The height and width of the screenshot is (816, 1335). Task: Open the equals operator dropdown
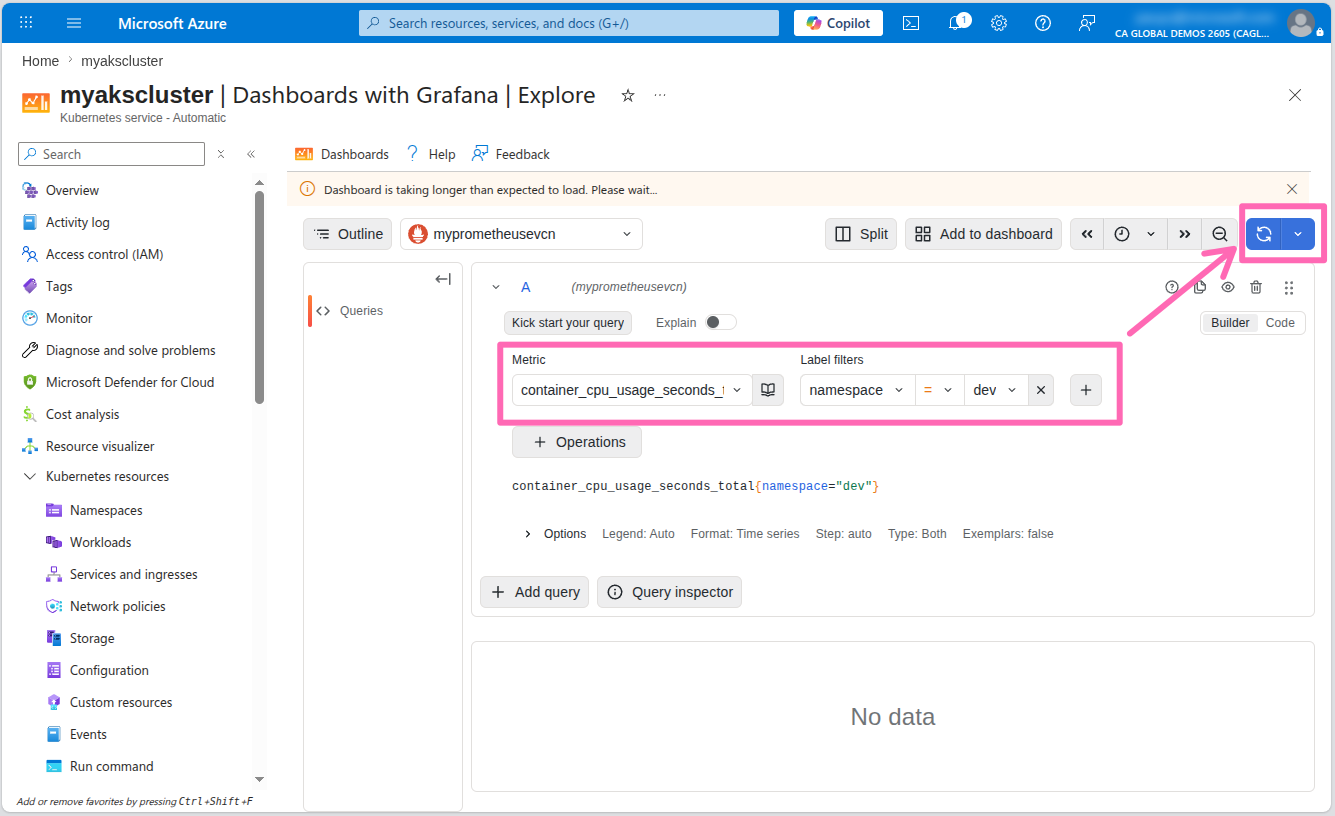(939, 390)
